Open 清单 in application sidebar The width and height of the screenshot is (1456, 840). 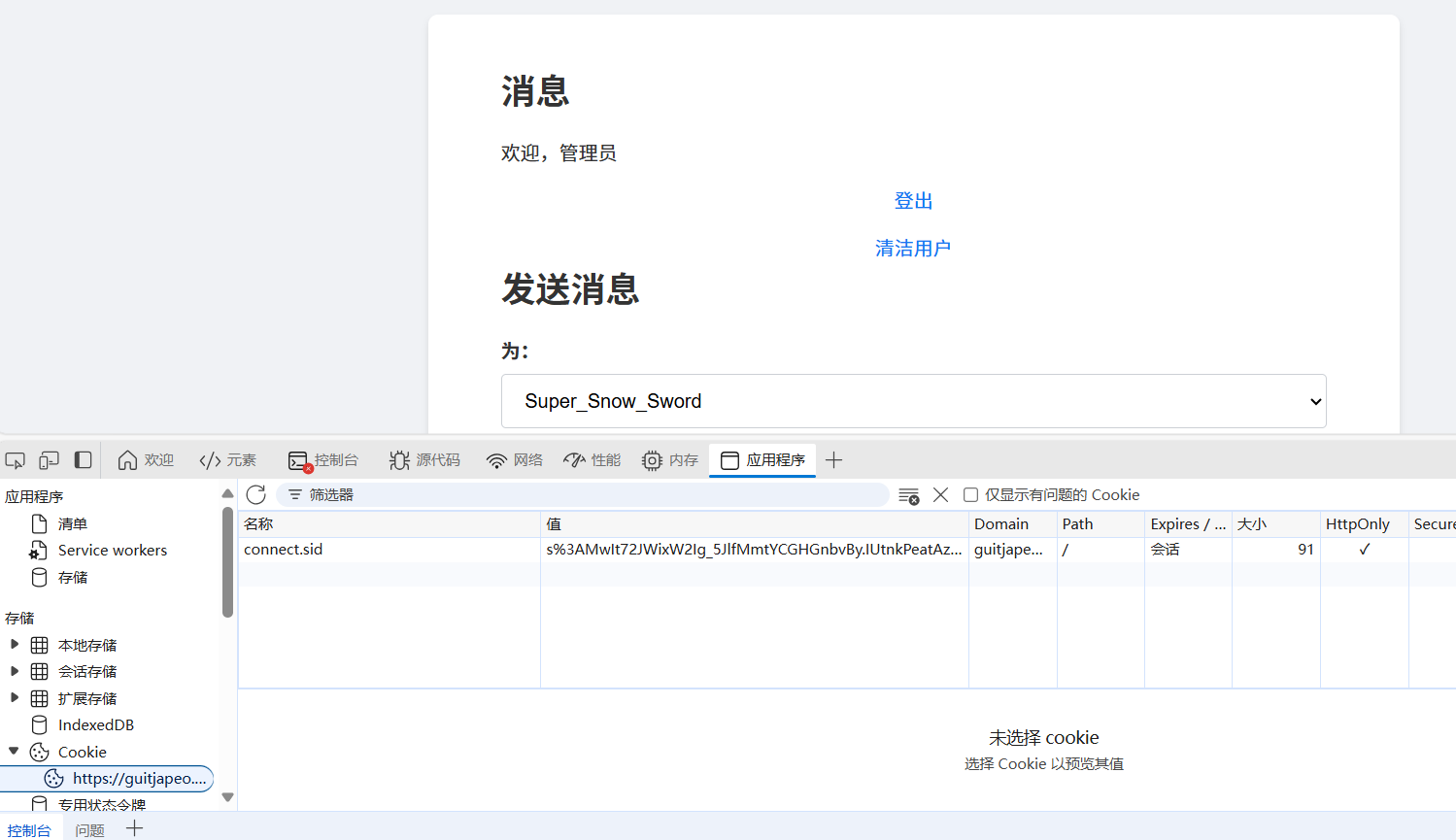[73, 523]
